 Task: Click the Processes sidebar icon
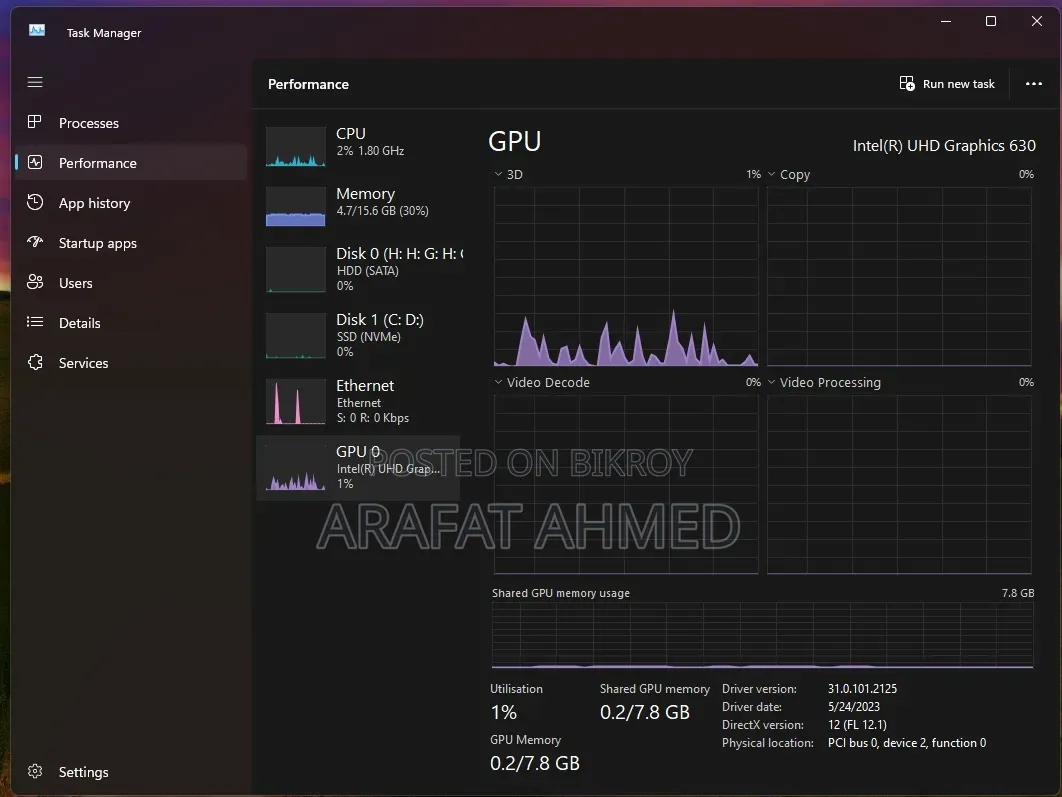point(35,122)
